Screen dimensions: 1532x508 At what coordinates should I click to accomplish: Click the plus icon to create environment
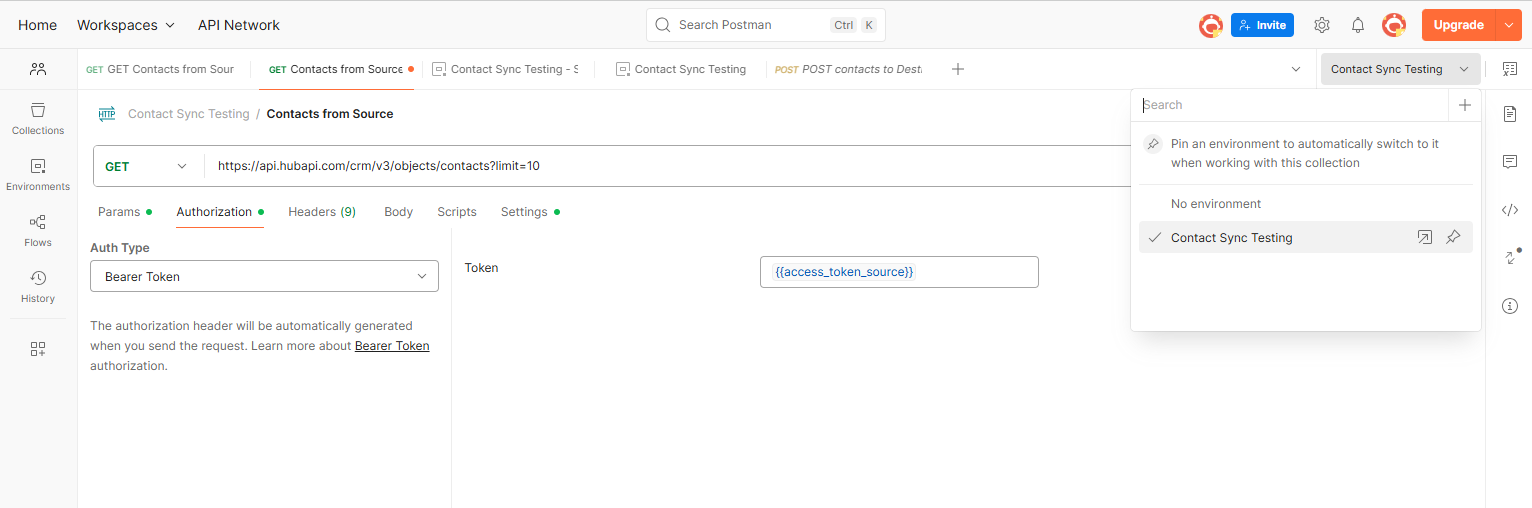(x=1465, y=105)
